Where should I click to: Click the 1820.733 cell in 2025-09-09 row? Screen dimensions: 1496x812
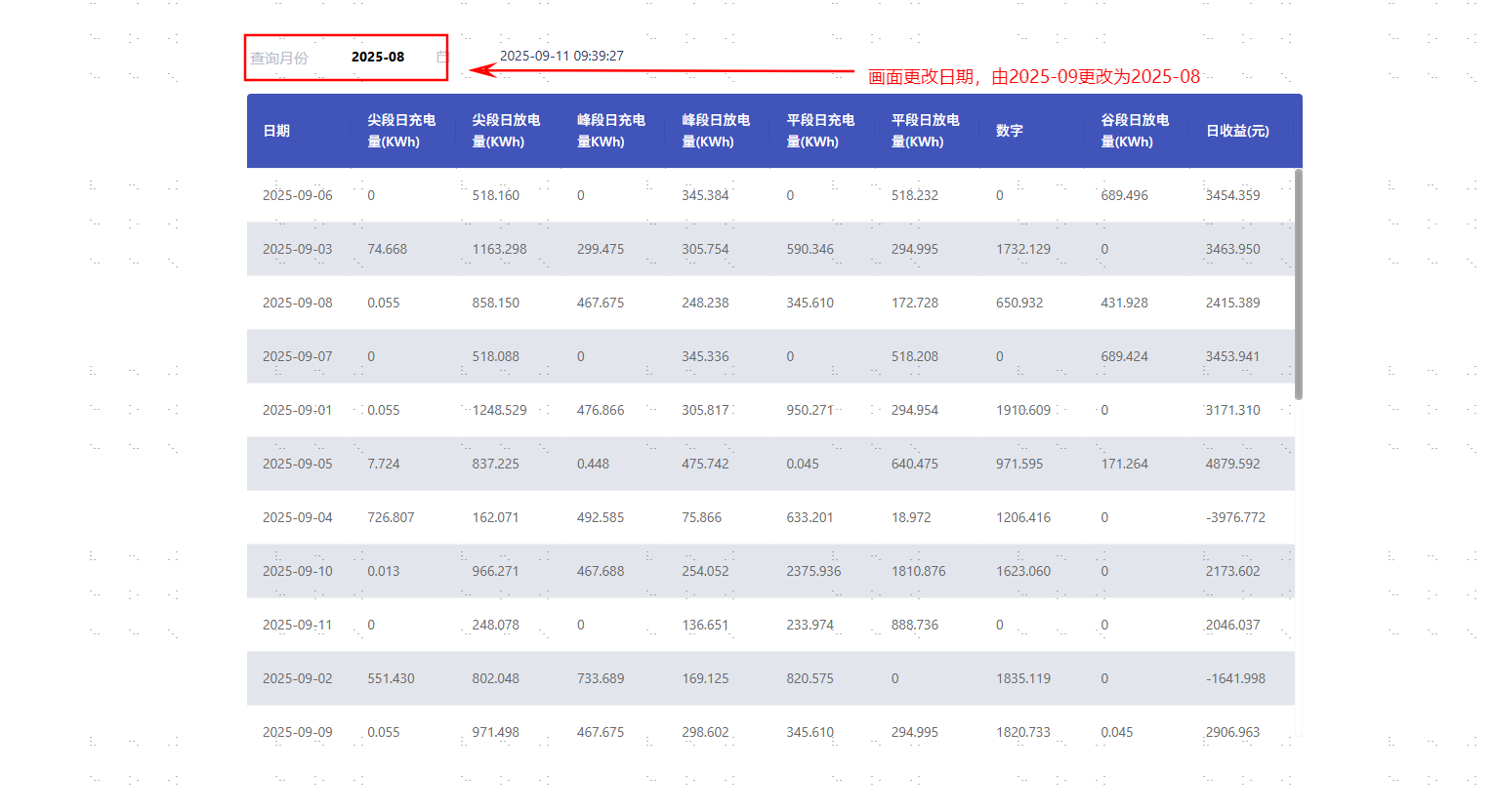click(1023, 732)
